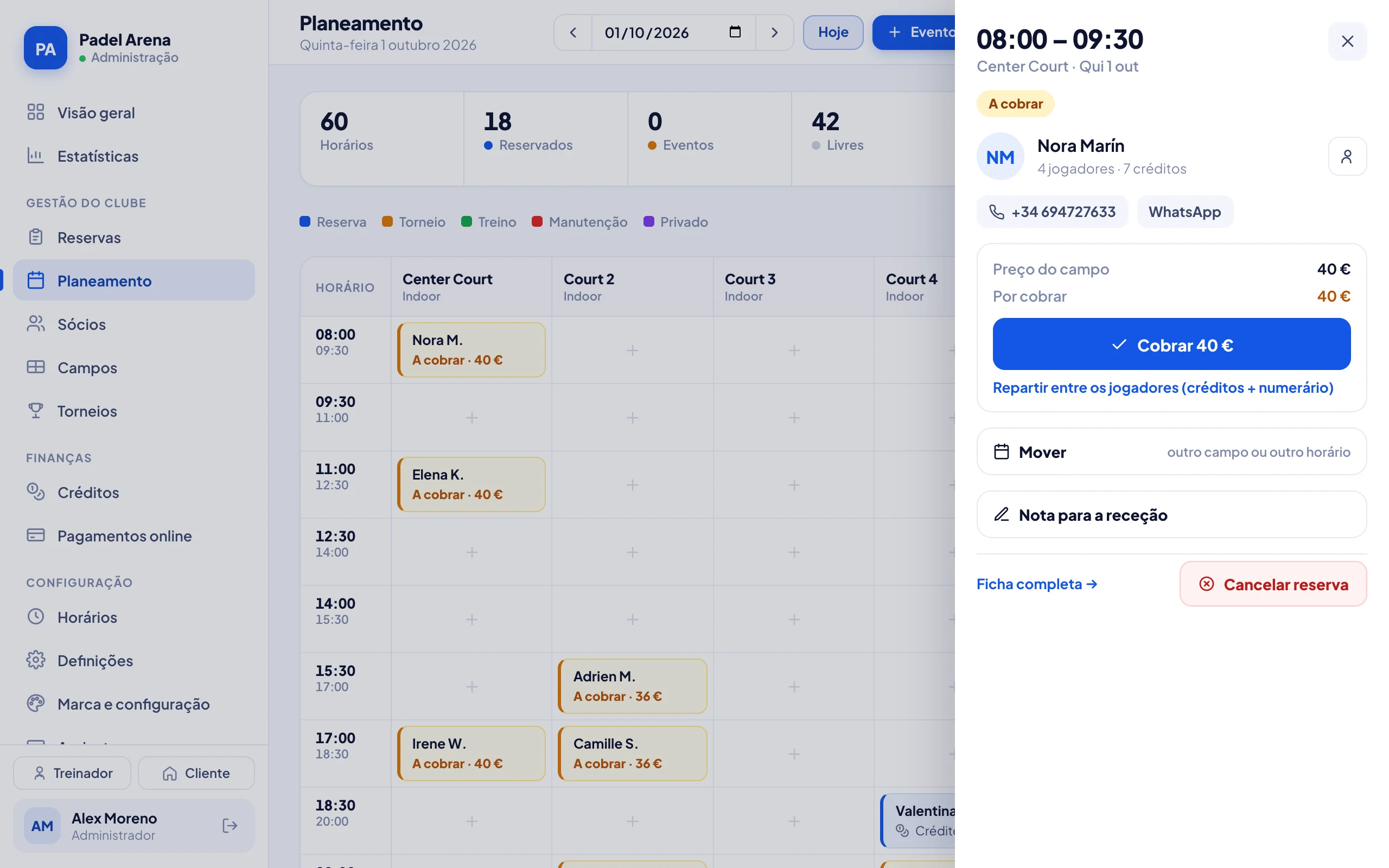Select the Planeamento menu item

click(133, 280)
